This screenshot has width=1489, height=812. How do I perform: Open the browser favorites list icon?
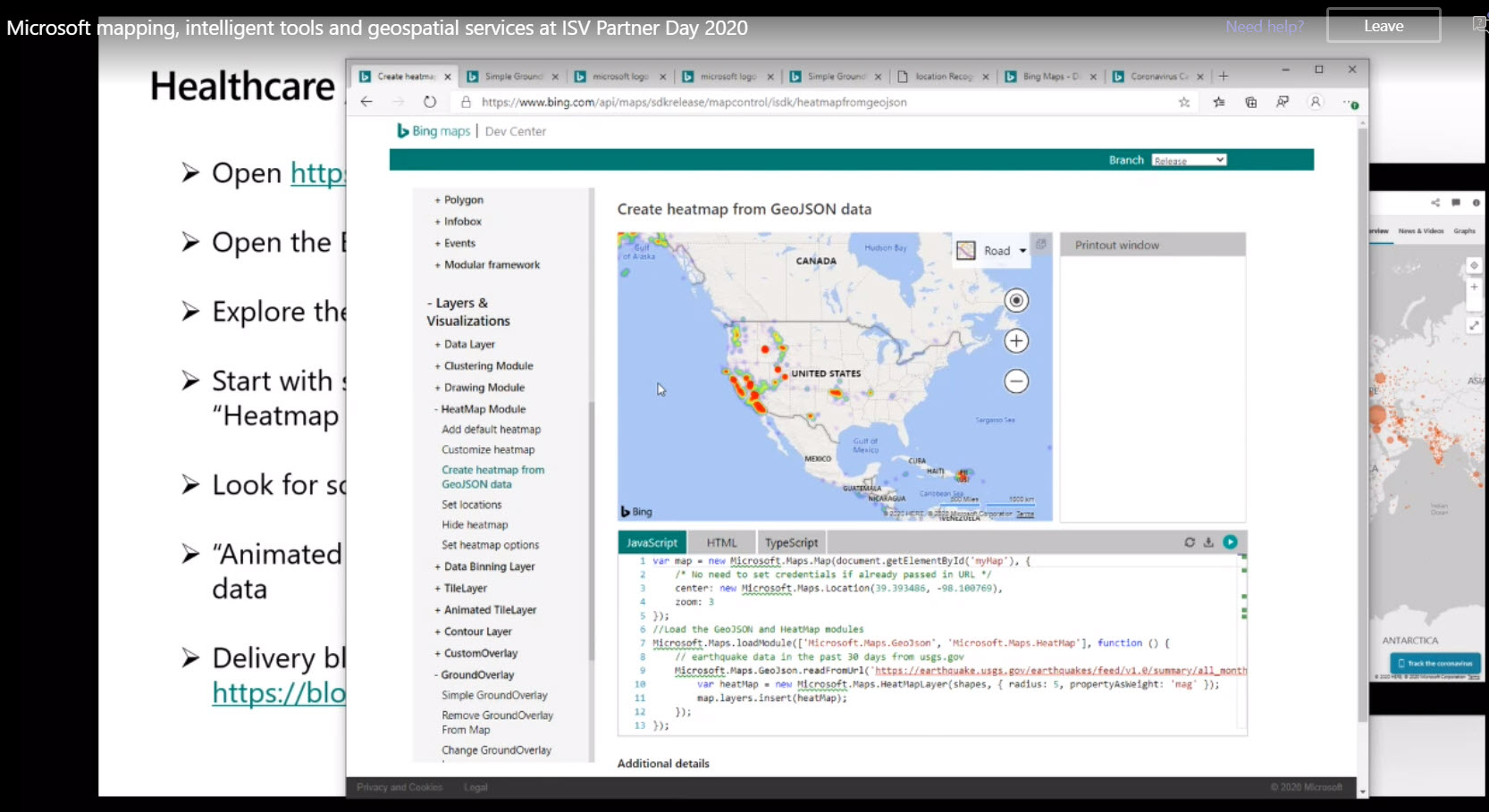[x=1219, y=102]
